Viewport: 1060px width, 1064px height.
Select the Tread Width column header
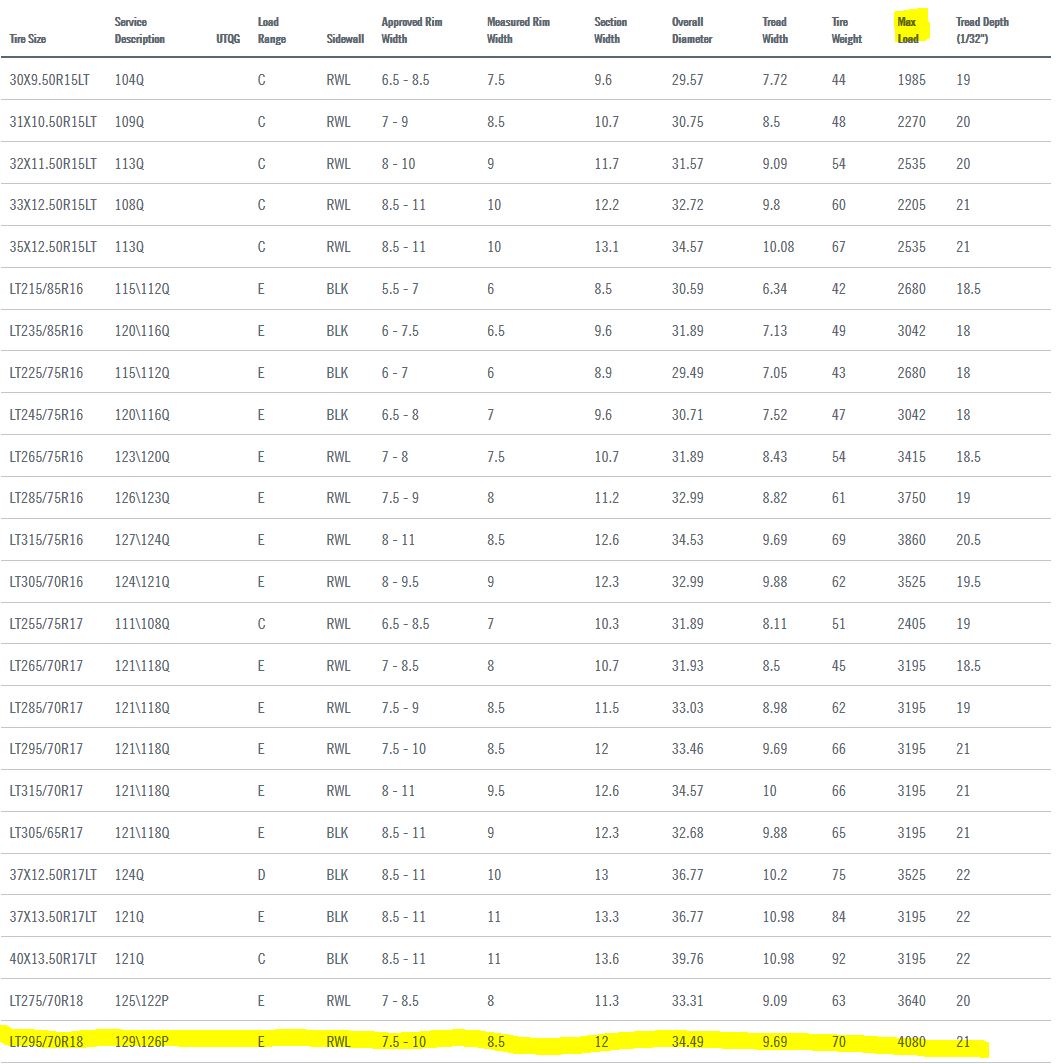pos(775,30)
